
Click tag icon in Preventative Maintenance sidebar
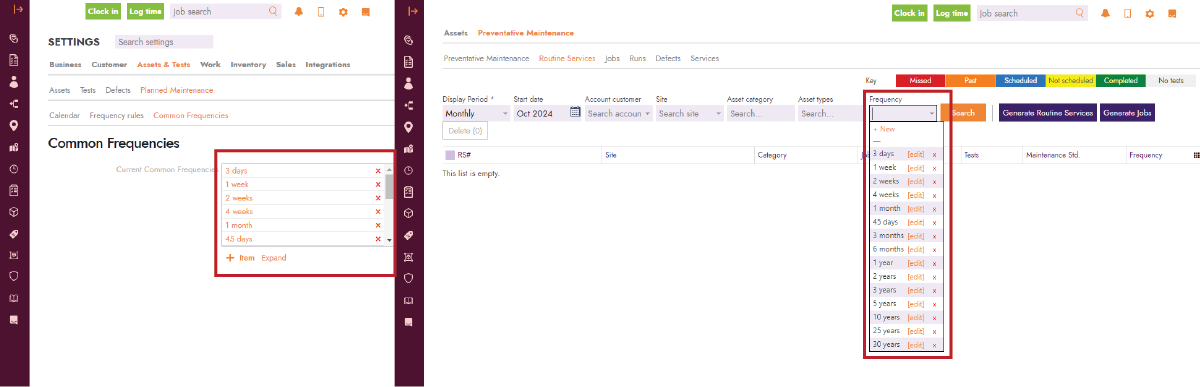[x=408, y=235]
